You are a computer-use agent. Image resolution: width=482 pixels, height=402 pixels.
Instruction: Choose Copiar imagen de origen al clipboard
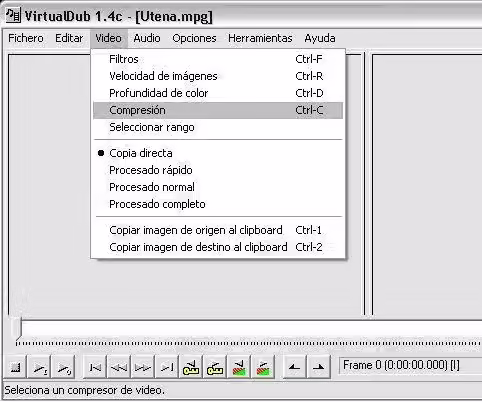[218, 230]
